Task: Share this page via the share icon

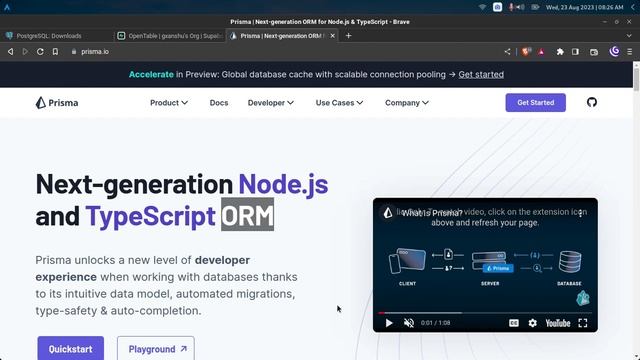Action: click(x=507, y=52)
